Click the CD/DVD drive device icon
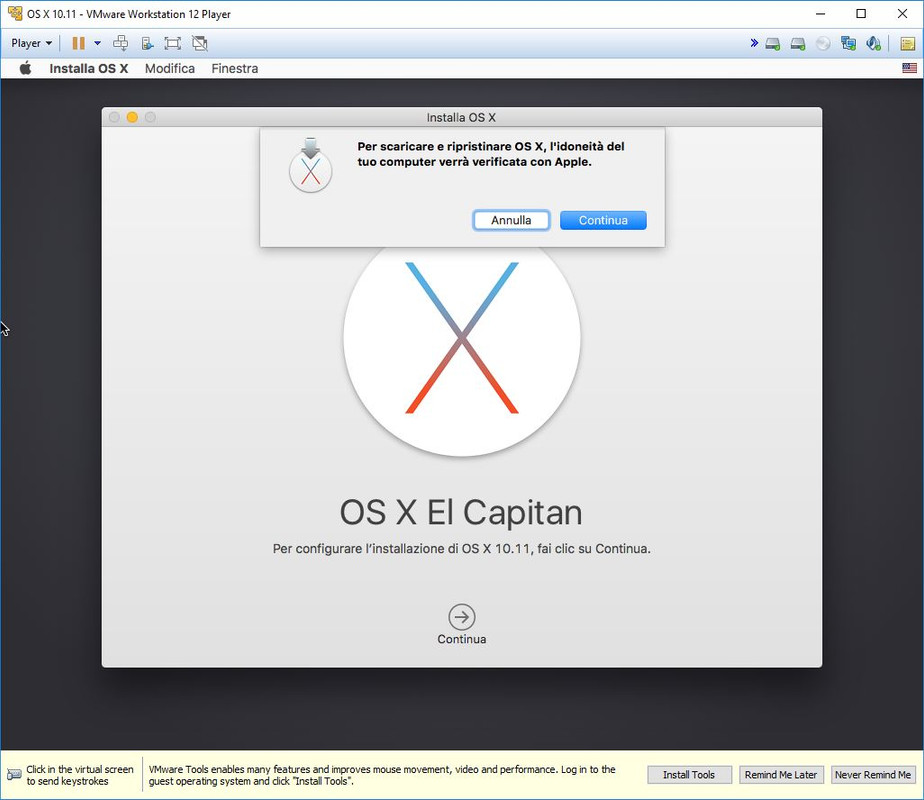924x800 pixels. 823,44
